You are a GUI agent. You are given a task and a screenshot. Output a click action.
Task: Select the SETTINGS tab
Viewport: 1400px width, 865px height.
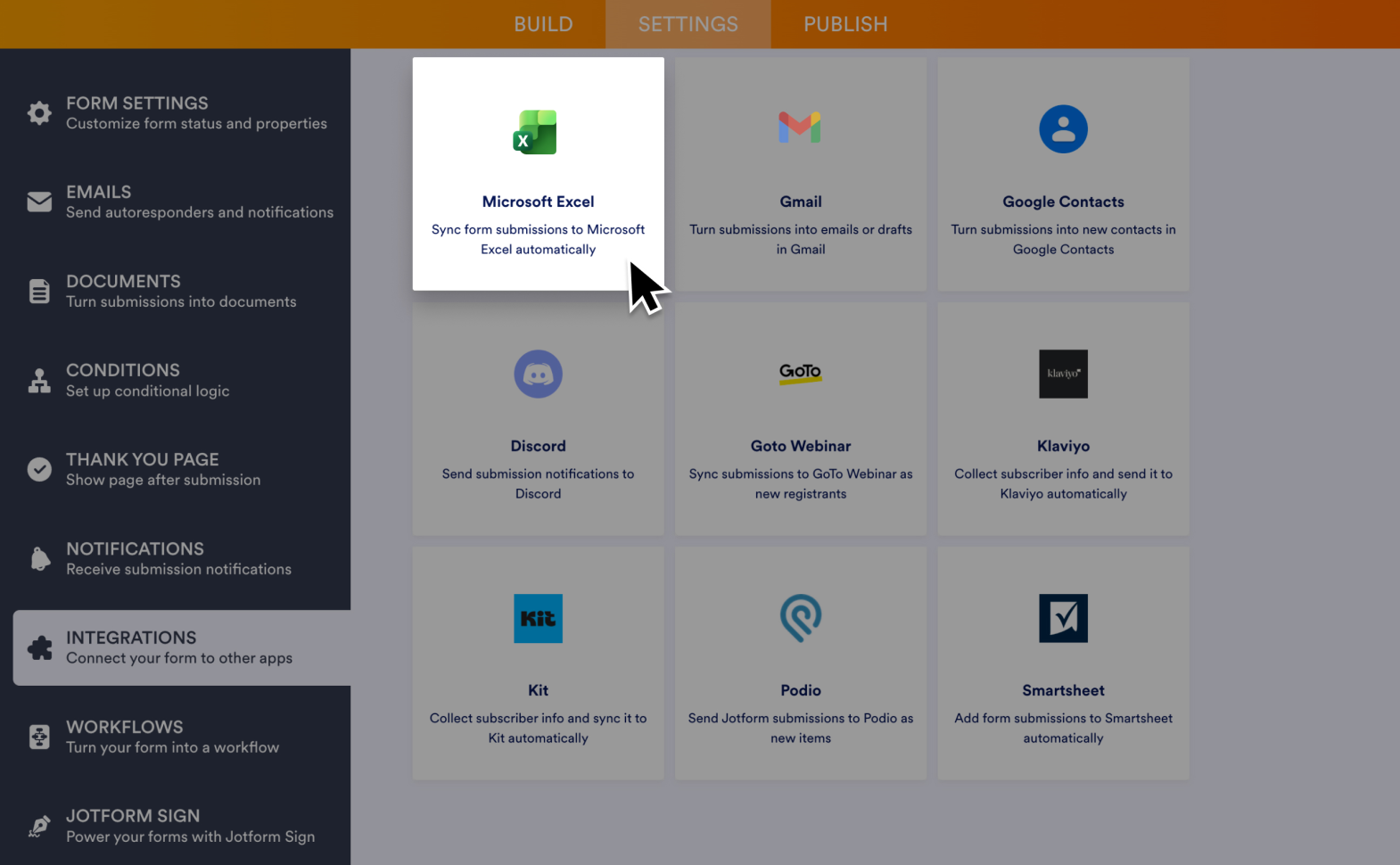pyautogui.click(x=688, y=24)
